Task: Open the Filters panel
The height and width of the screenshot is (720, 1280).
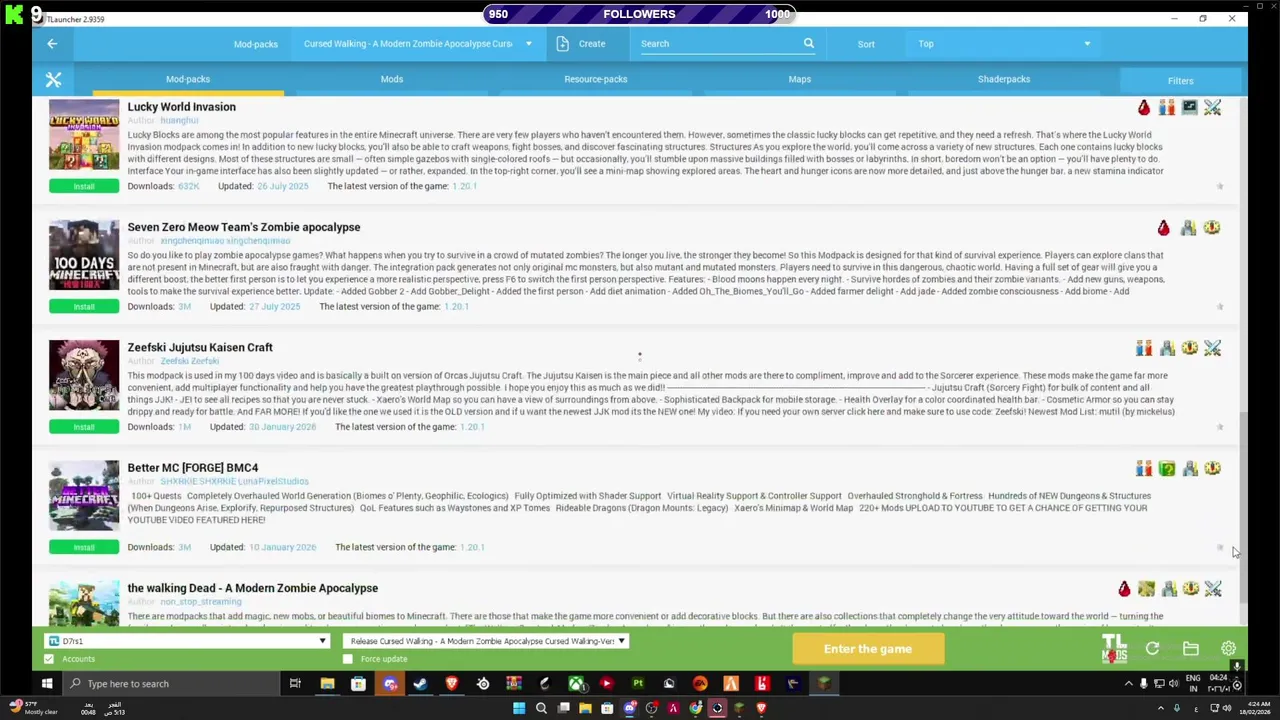Action: point(1181,81)
